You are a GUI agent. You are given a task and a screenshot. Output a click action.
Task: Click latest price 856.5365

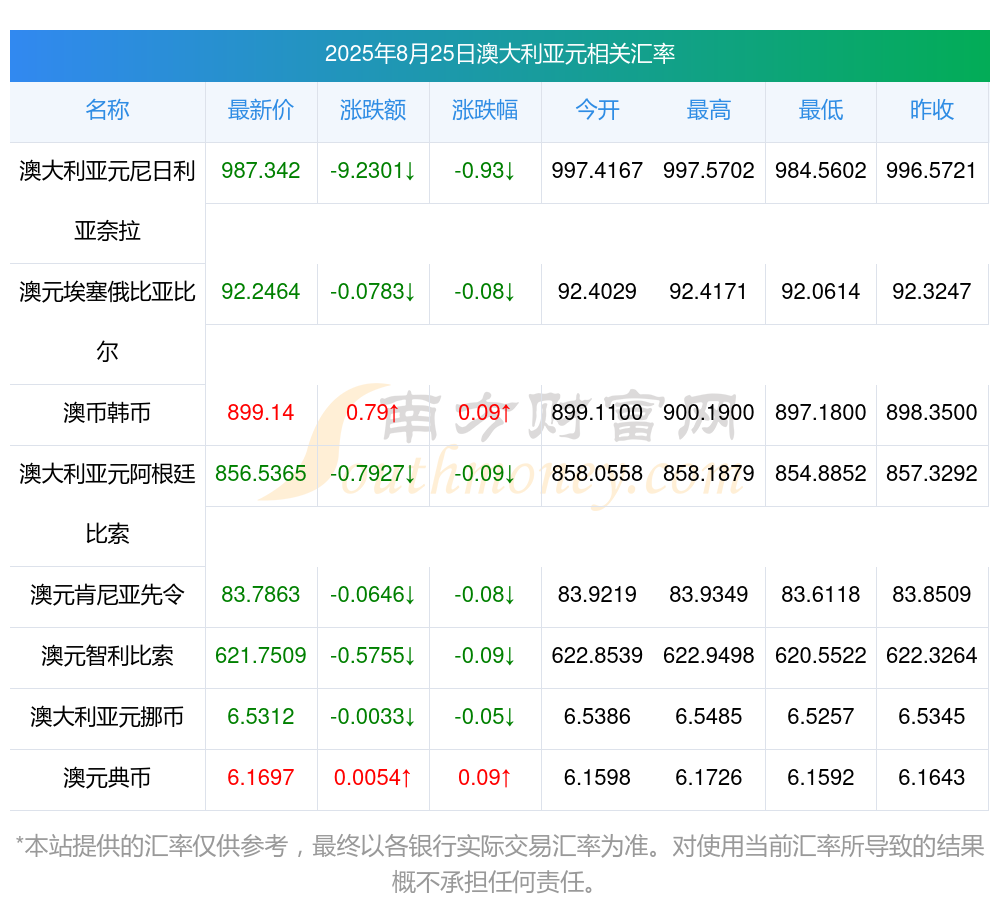pos(261,474)
